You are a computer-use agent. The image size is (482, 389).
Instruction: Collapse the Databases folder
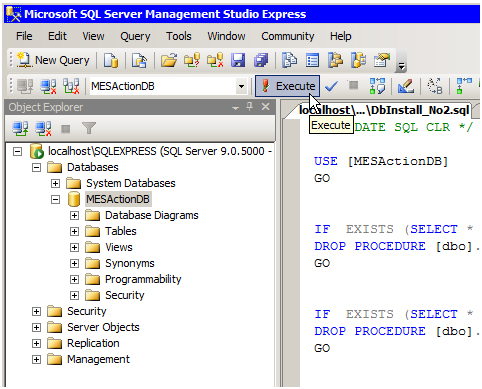[x=36, y=168]
